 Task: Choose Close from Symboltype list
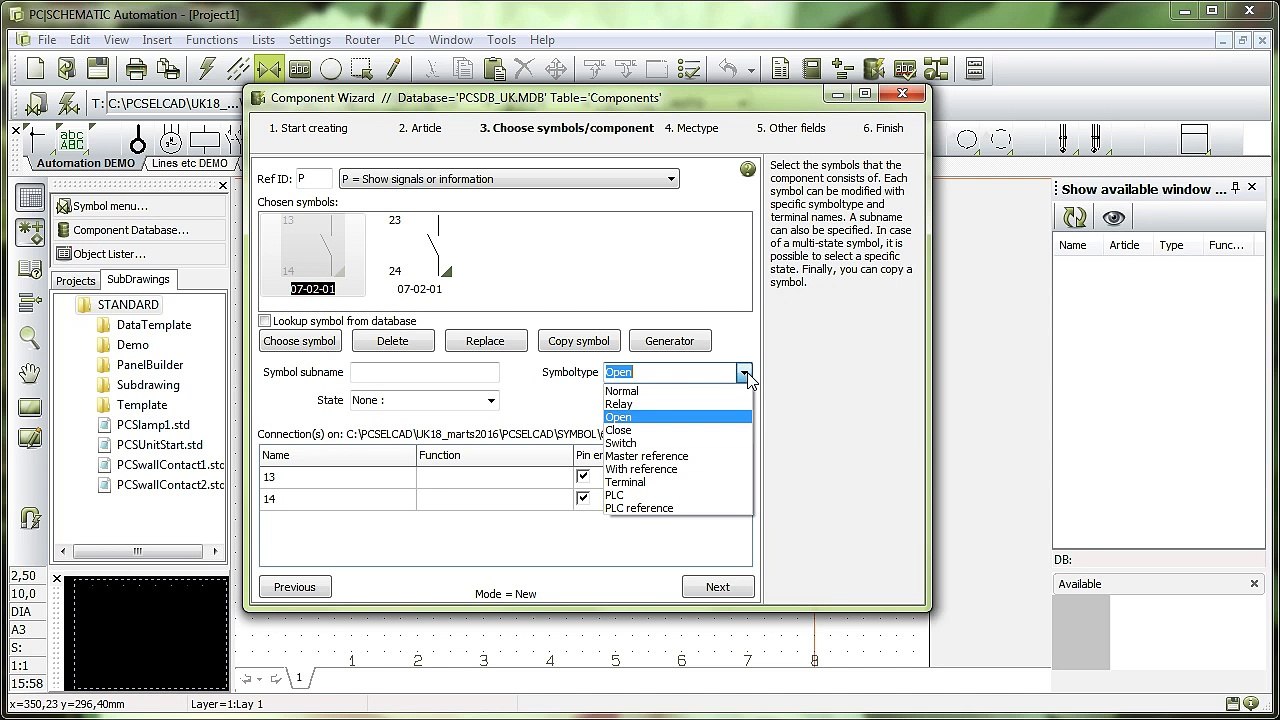618,430
